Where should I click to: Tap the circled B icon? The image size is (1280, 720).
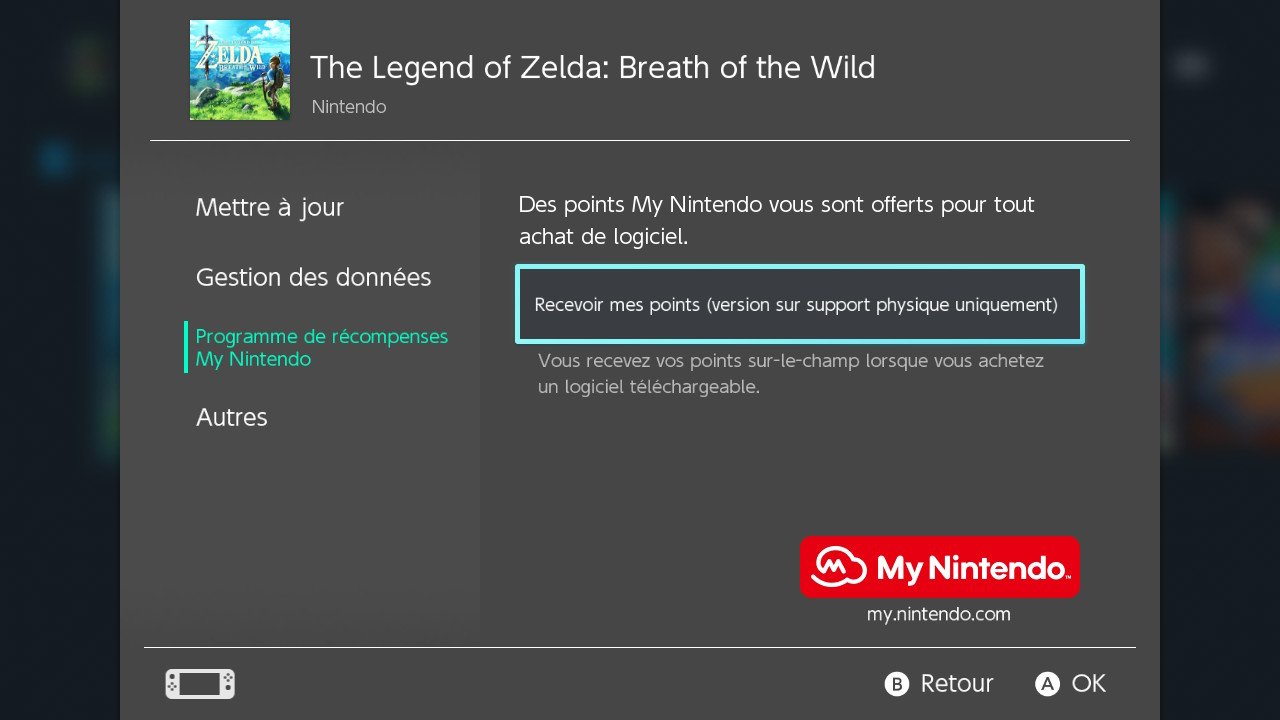pyautogui.click(x=897, y=684)
